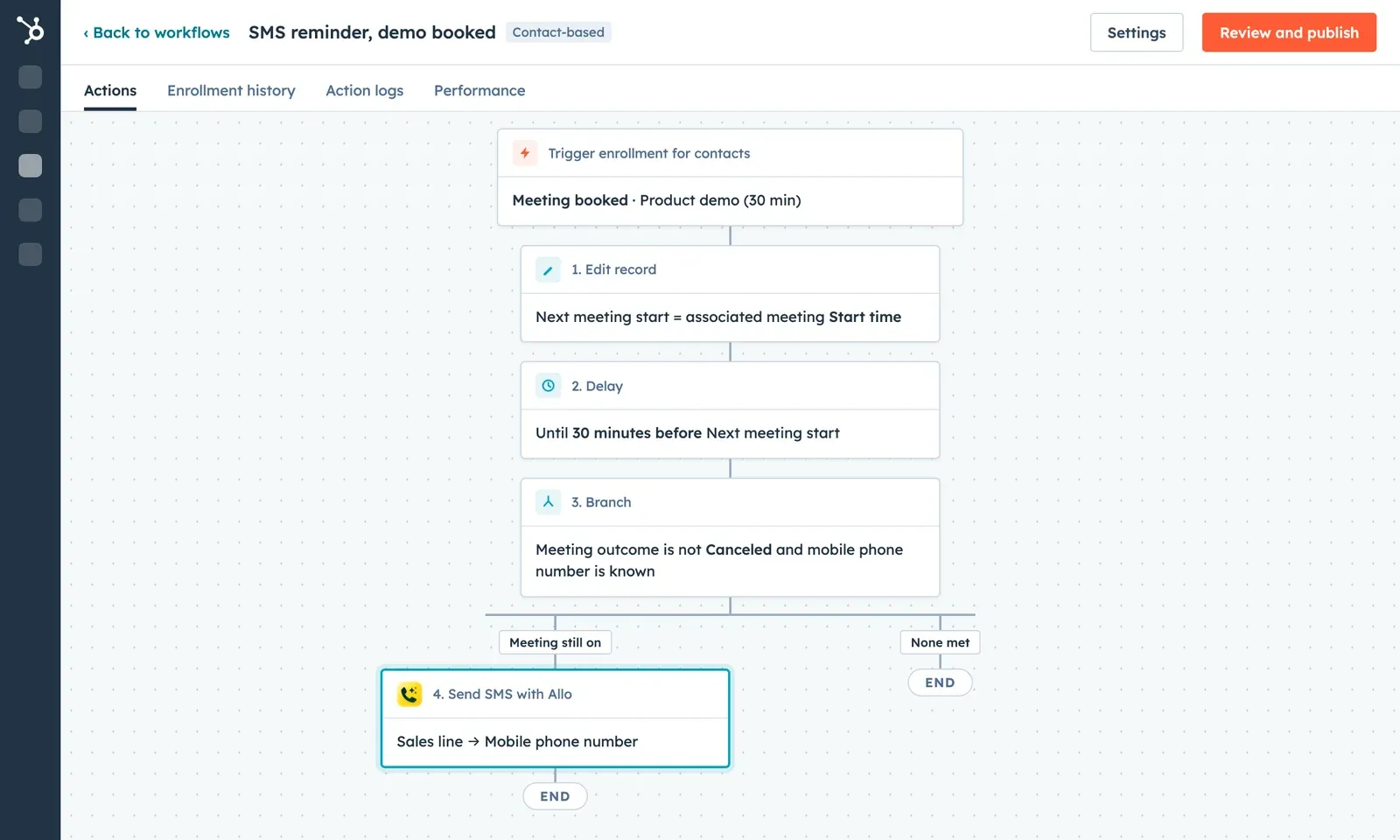Open the highlighted third sidebar icon

(31, 165)
